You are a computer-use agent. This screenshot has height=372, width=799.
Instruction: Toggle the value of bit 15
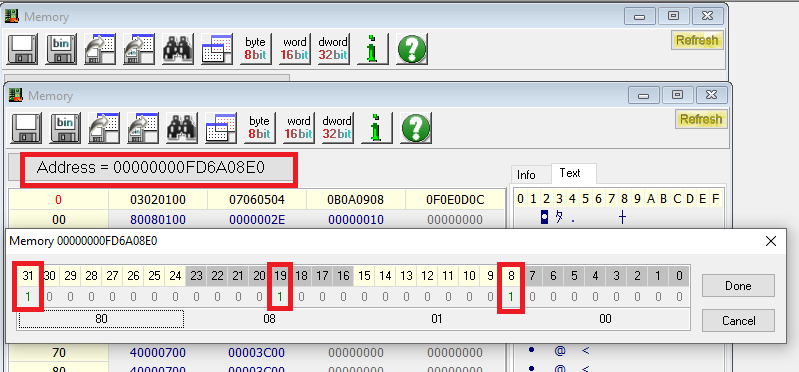point(364,297)
